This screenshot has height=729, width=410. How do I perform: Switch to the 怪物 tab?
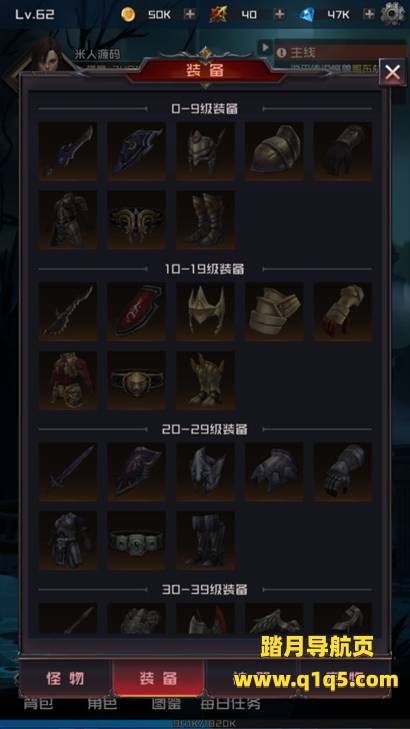coord(66,678)
